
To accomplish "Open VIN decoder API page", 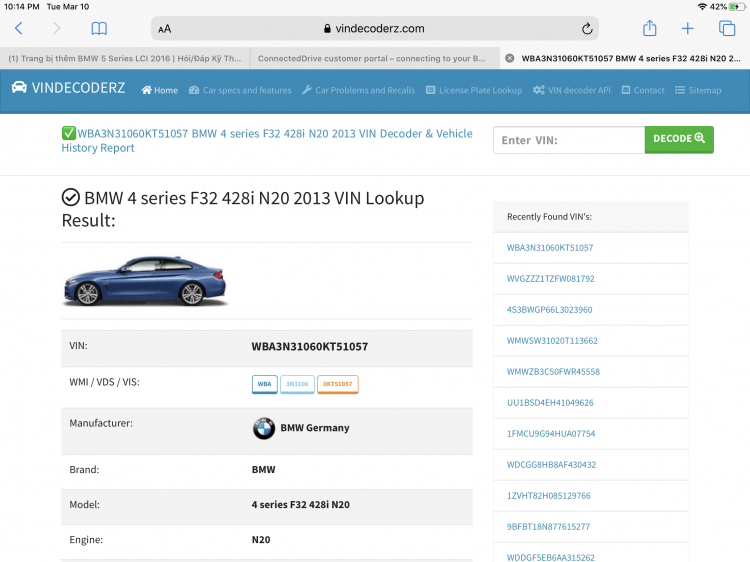I will pos(572,90).
